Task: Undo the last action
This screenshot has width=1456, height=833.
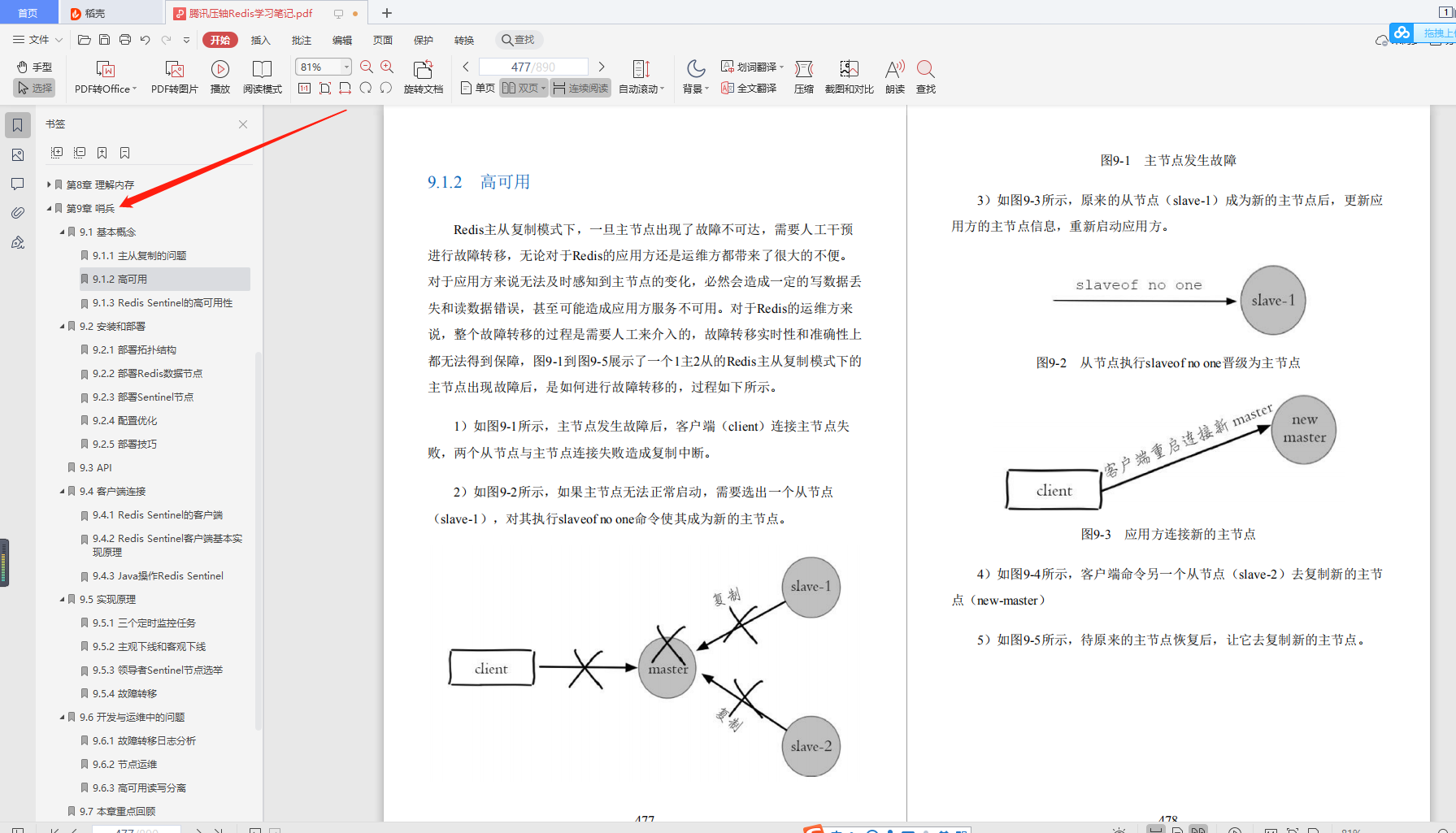Action: [x=145, y=40]
